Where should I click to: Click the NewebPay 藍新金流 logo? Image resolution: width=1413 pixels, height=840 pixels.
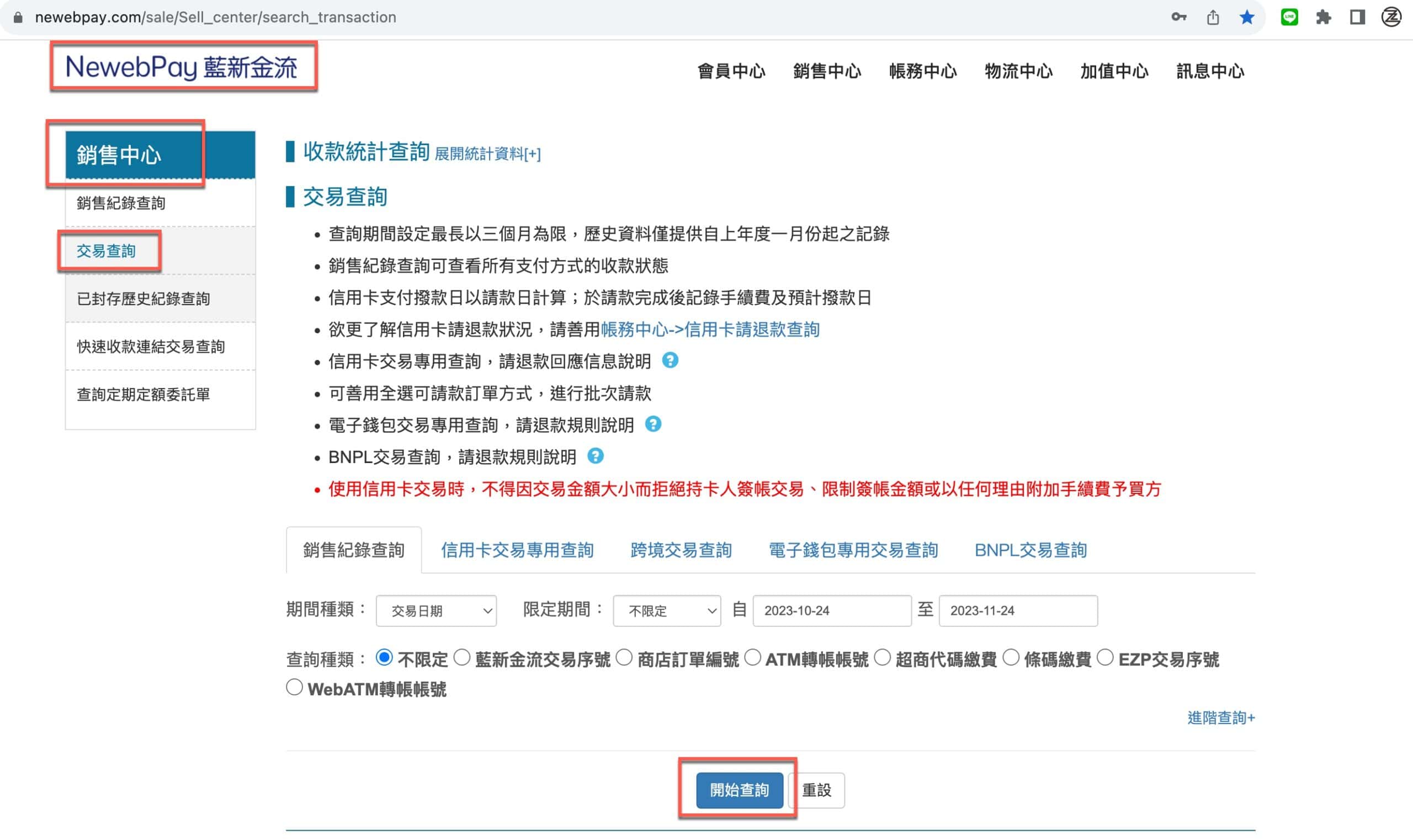[181, 67]
